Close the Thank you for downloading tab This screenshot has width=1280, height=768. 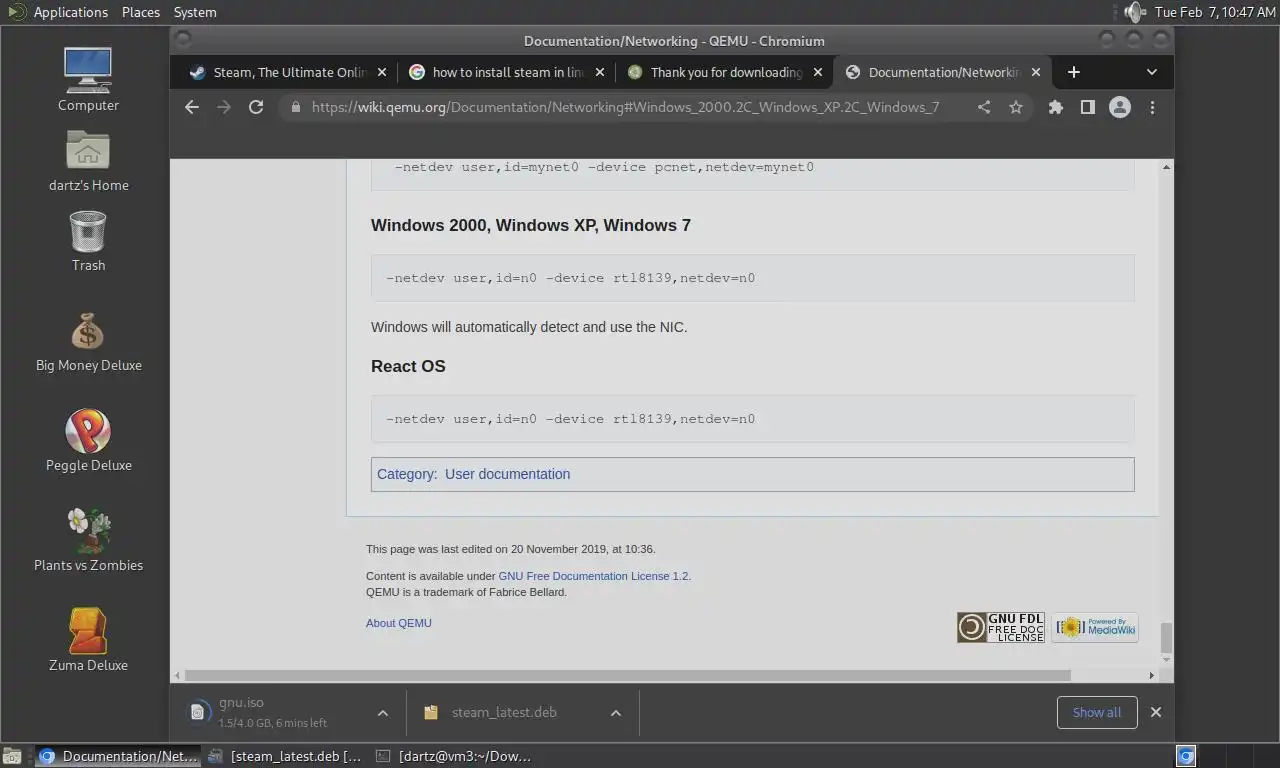point(818,72)
